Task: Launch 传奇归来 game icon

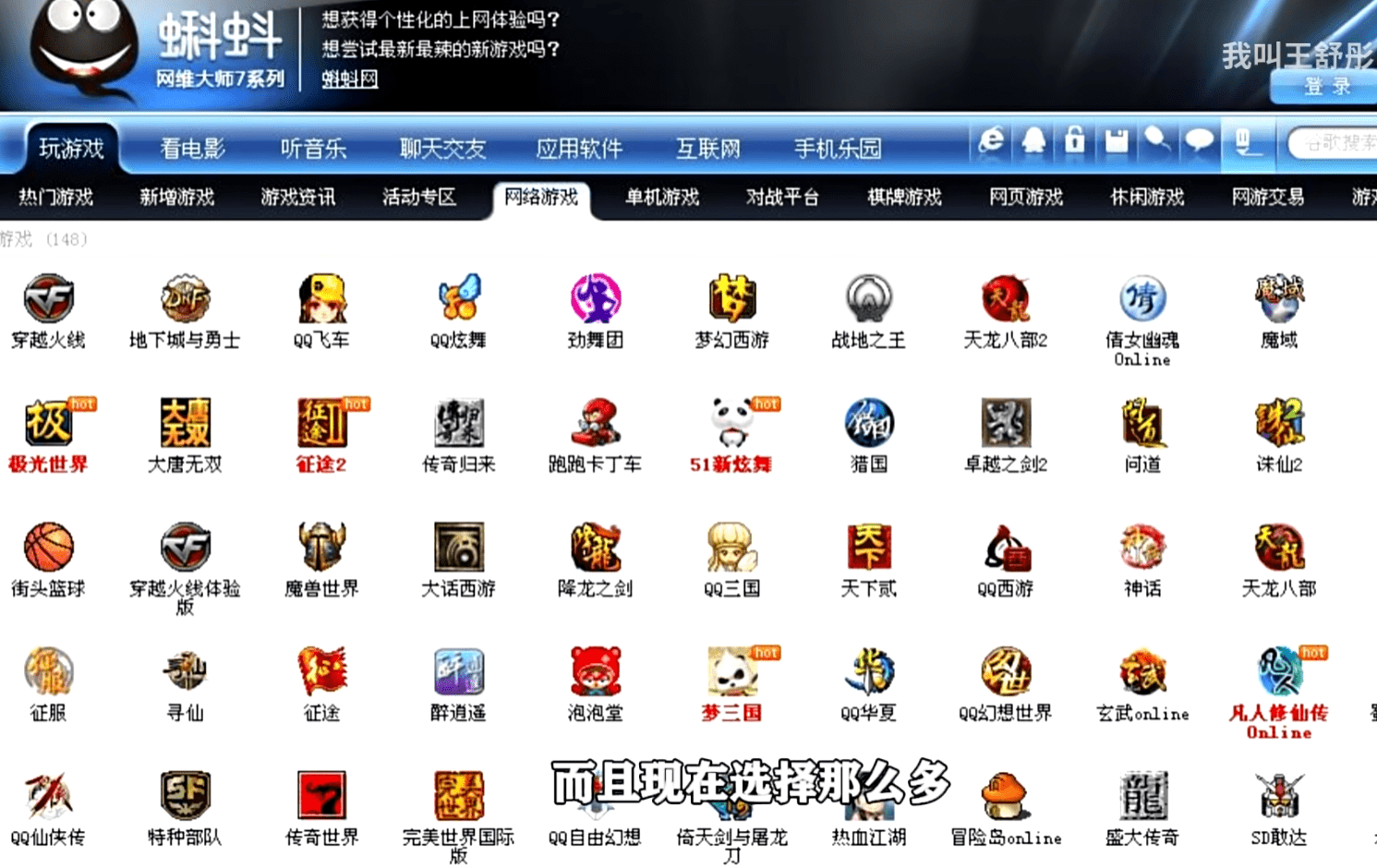Action: click(458, 423)
